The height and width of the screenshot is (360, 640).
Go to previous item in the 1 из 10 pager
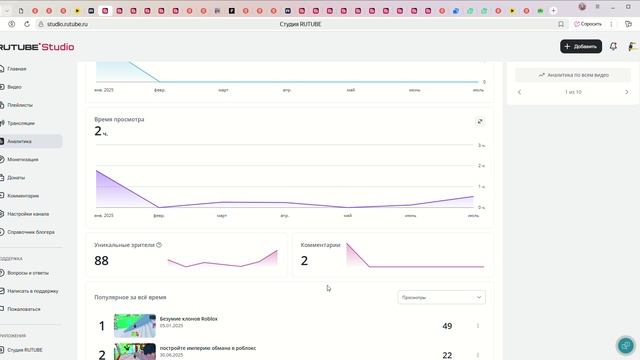point(520,92)
